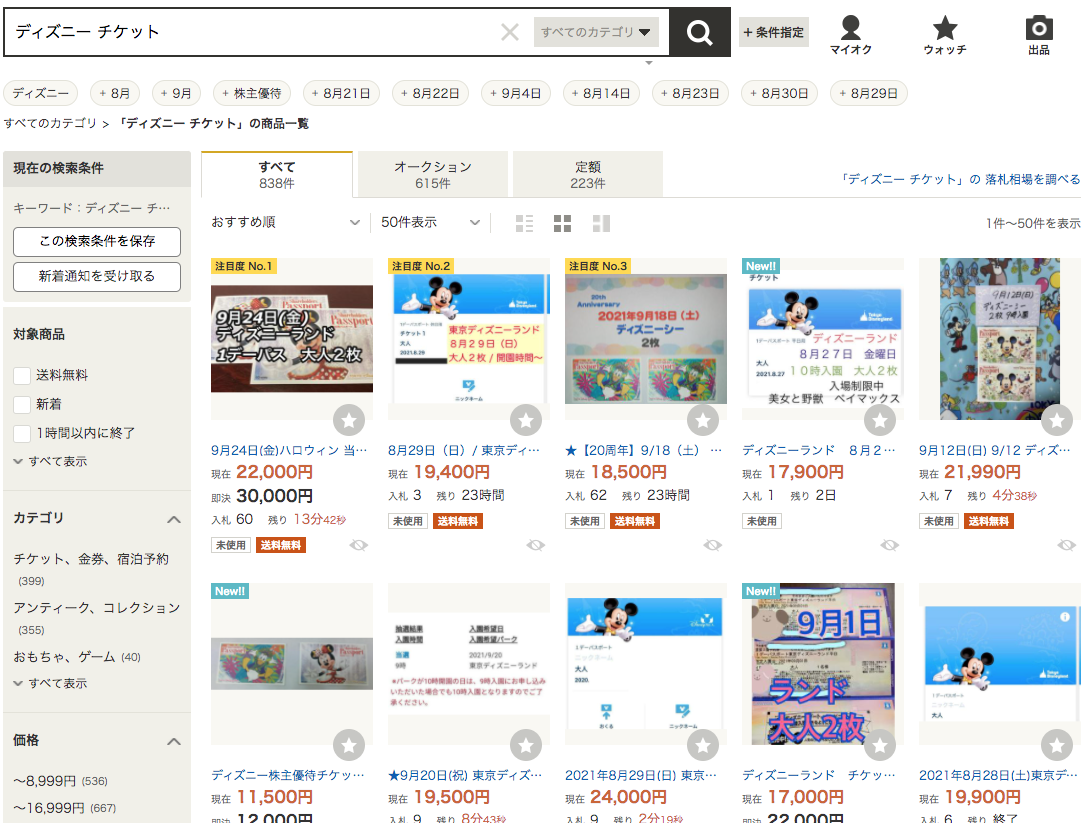Open the 注目度 No.1 item thumbnail

[292, 338]
